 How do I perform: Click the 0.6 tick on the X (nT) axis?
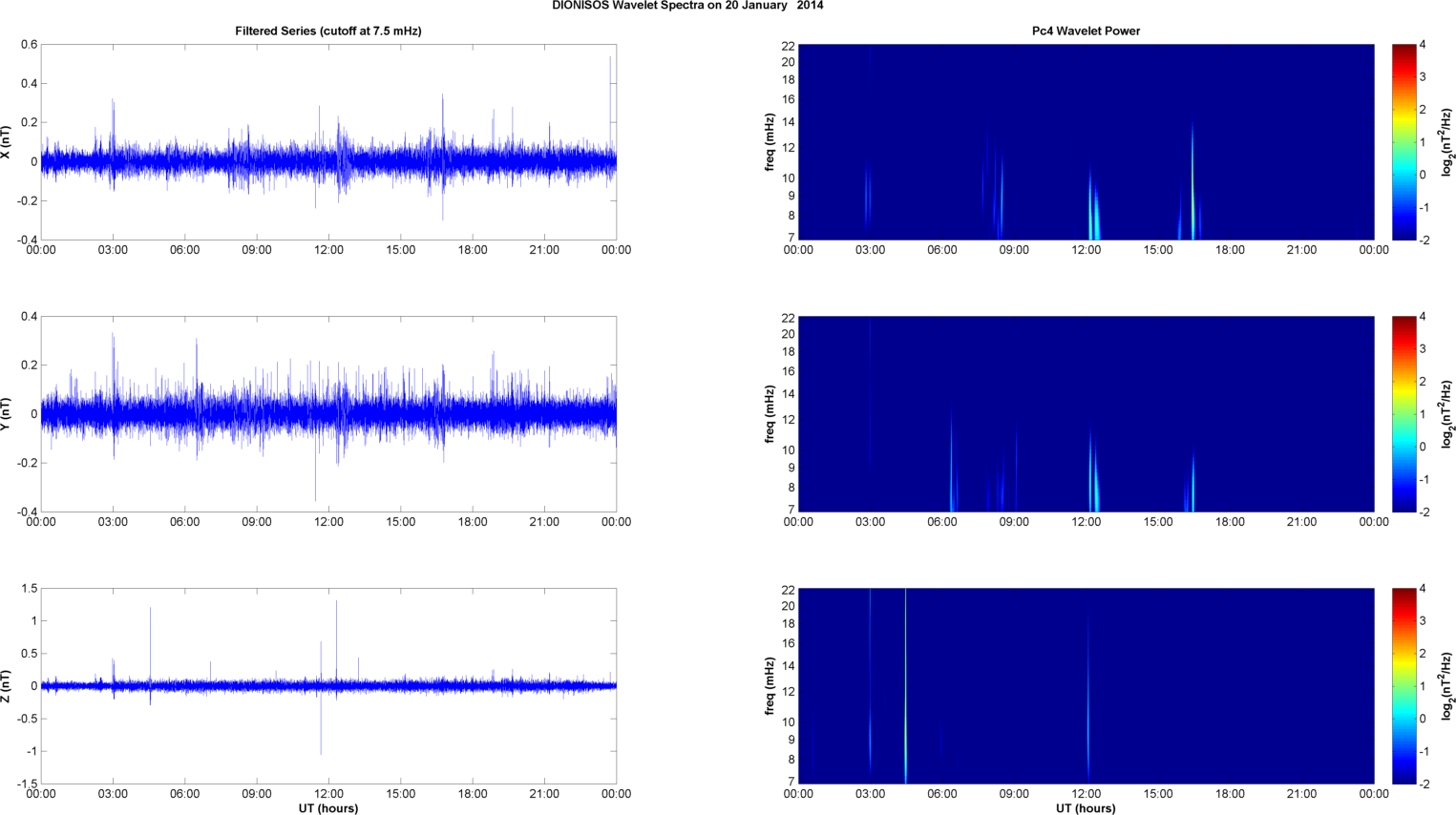pos(29,45)
